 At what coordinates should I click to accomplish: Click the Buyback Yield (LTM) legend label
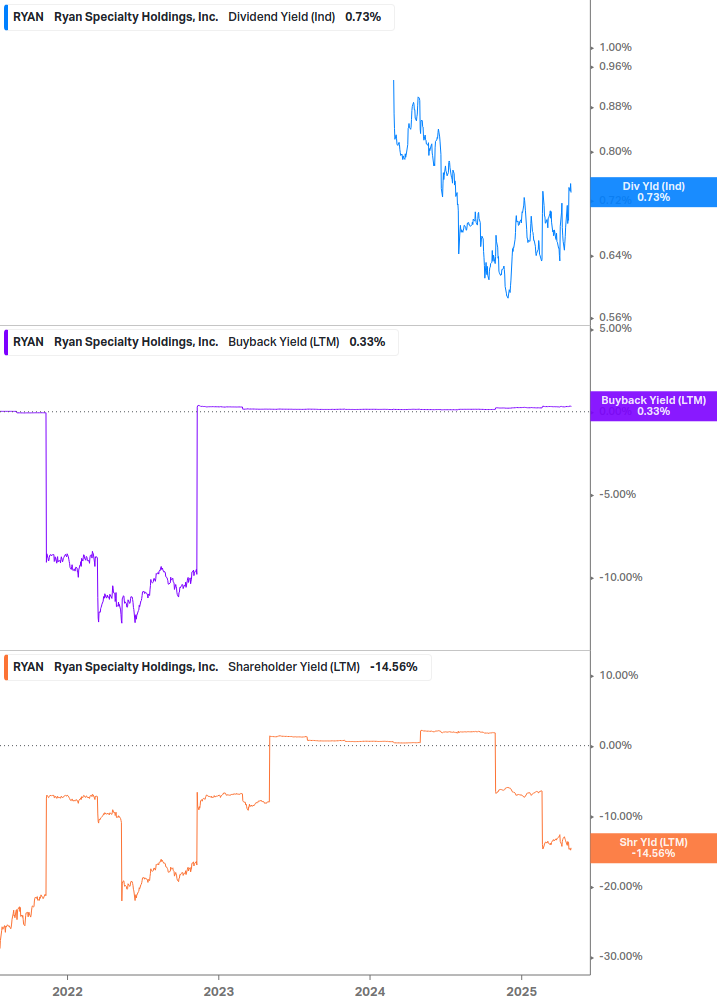coord(284,342)
